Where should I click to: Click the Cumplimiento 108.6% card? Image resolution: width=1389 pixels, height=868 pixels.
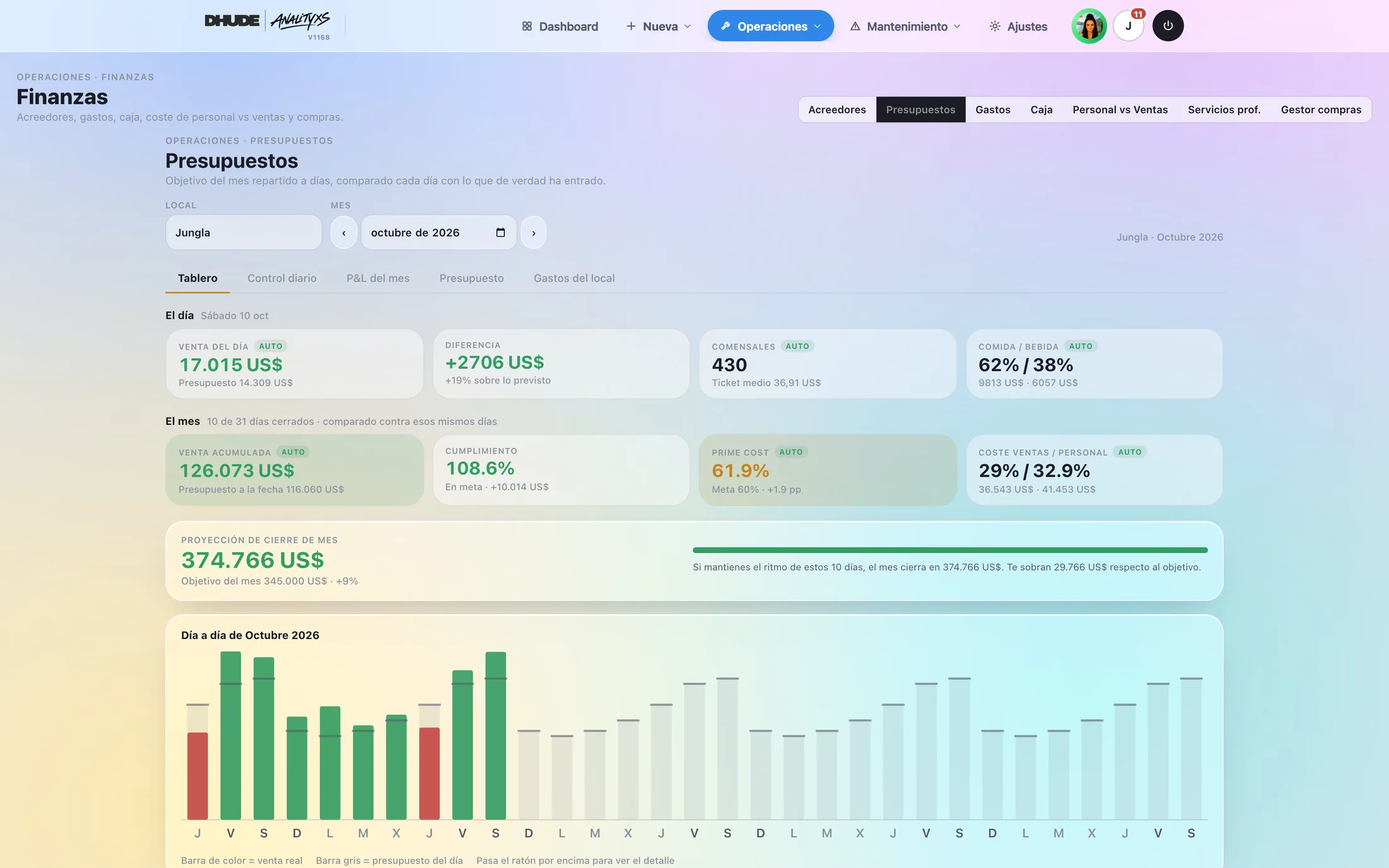point(561,470)
